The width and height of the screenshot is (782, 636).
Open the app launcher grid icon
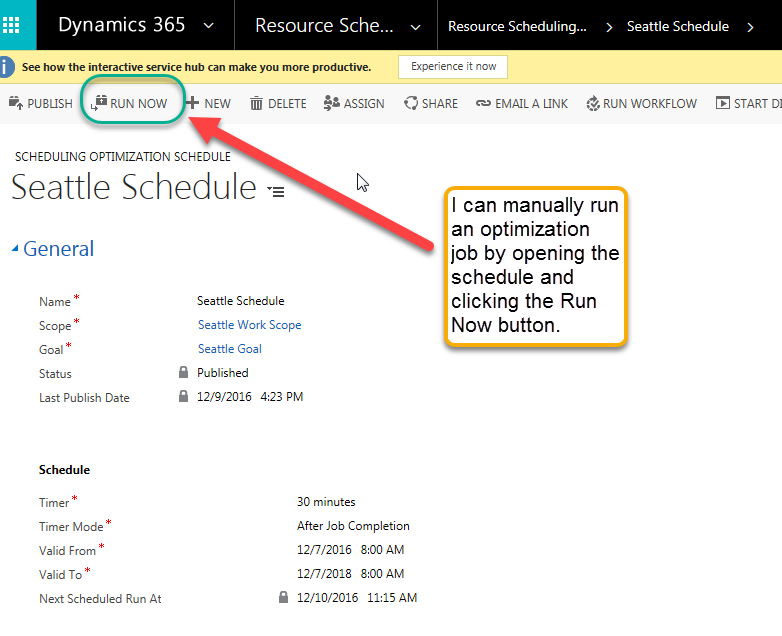pyautogui.click(x=11, y=24)
